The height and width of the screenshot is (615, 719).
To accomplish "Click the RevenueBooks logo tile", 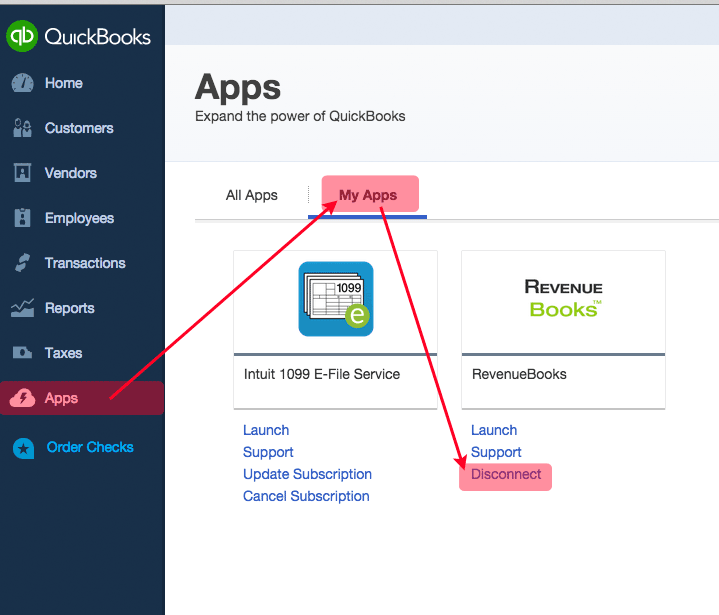I will coord(563,299).
